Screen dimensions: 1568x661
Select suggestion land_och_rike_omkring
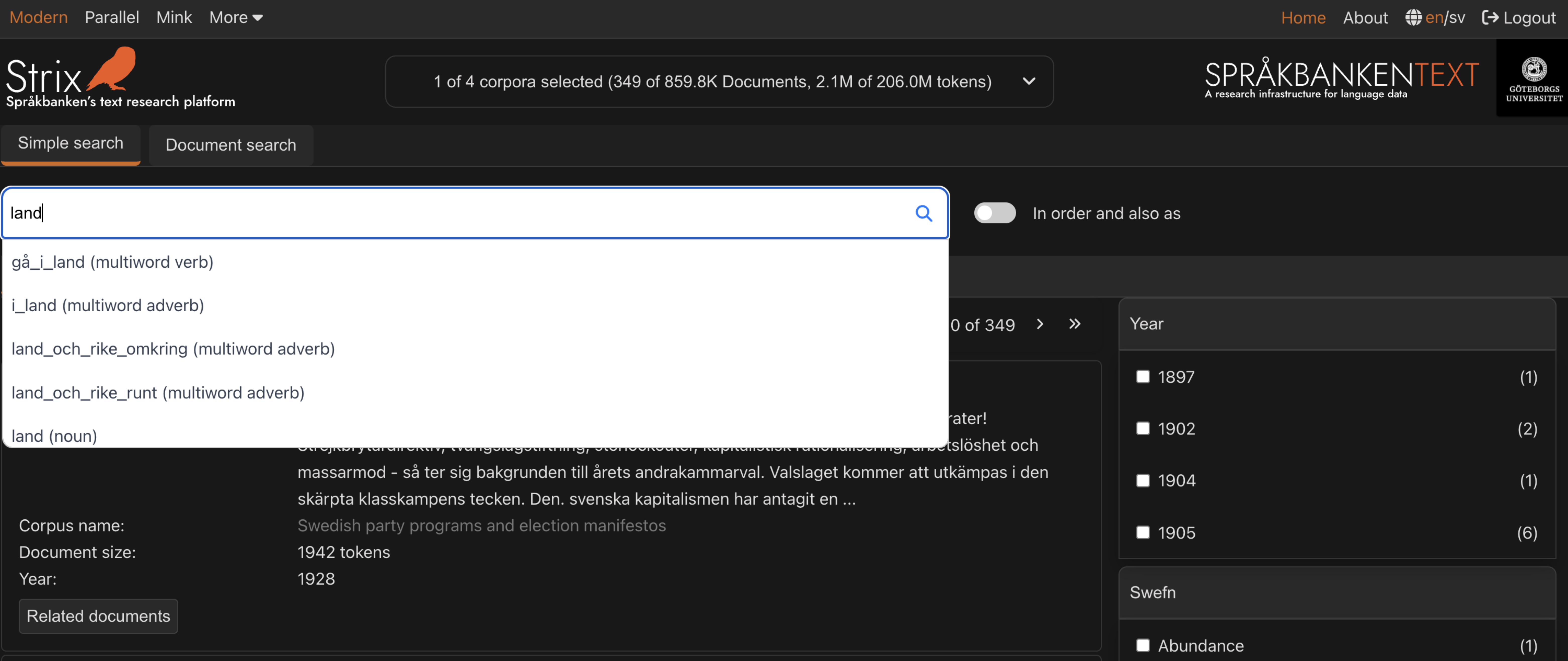point(475,349)
